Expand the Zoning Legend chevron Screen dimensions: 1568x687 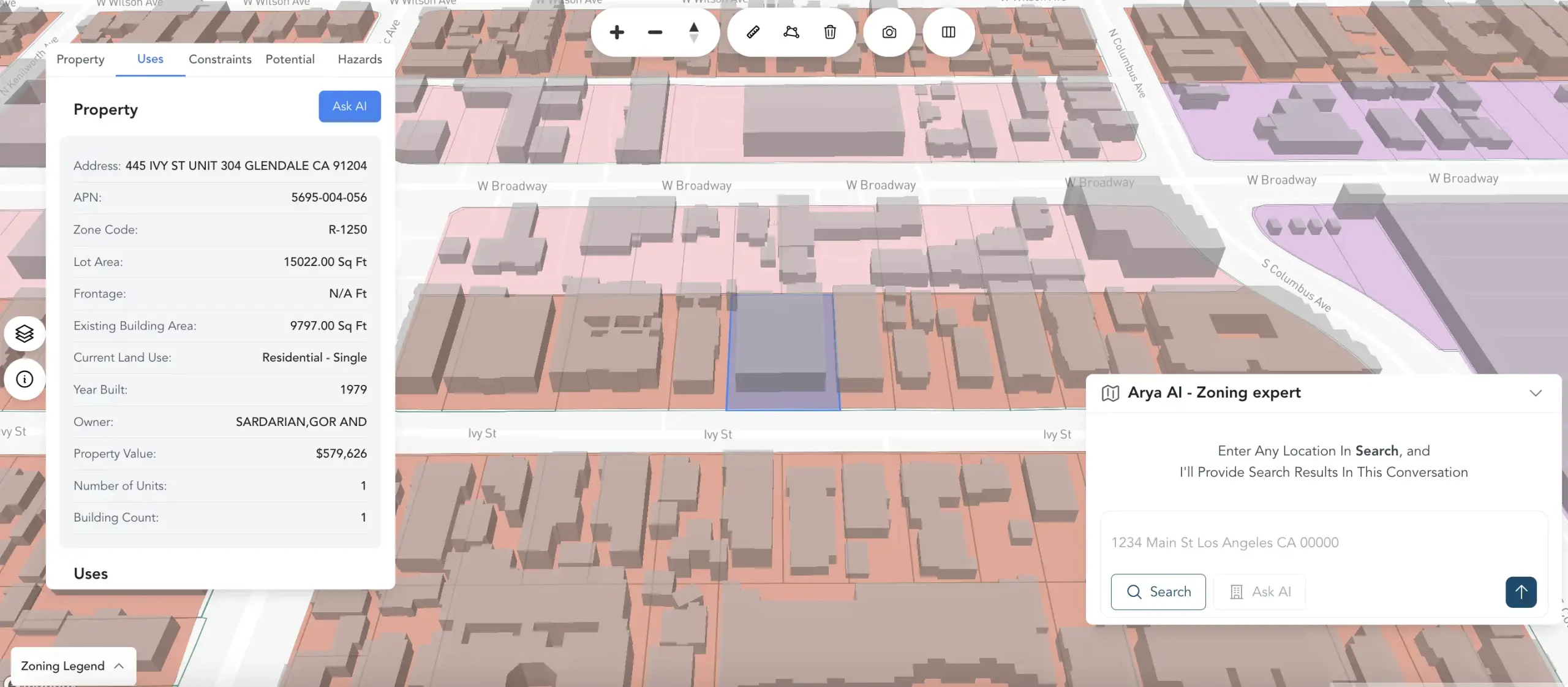[x=118, y=666]
